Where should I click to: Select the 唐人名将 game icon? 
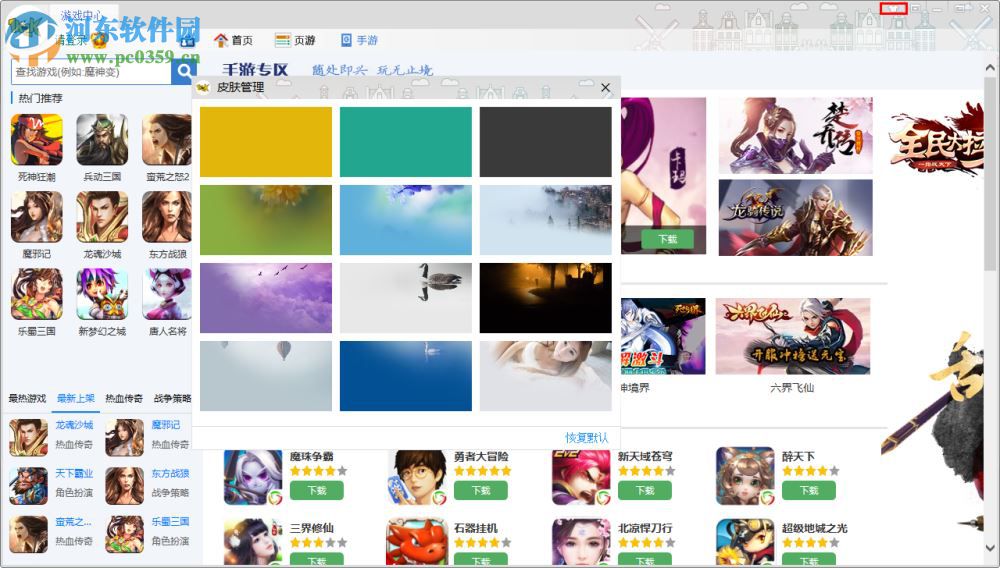(x=166, y=294)
